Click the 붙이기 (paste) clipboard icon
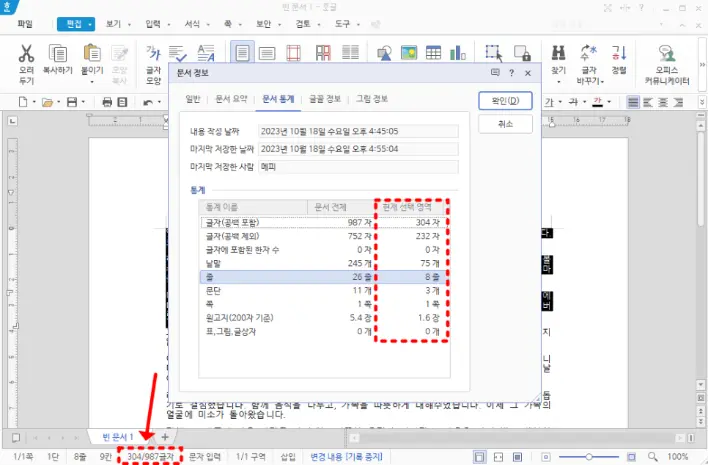The width and height of the screenshot is (708, 465). (x=93, y=53)
